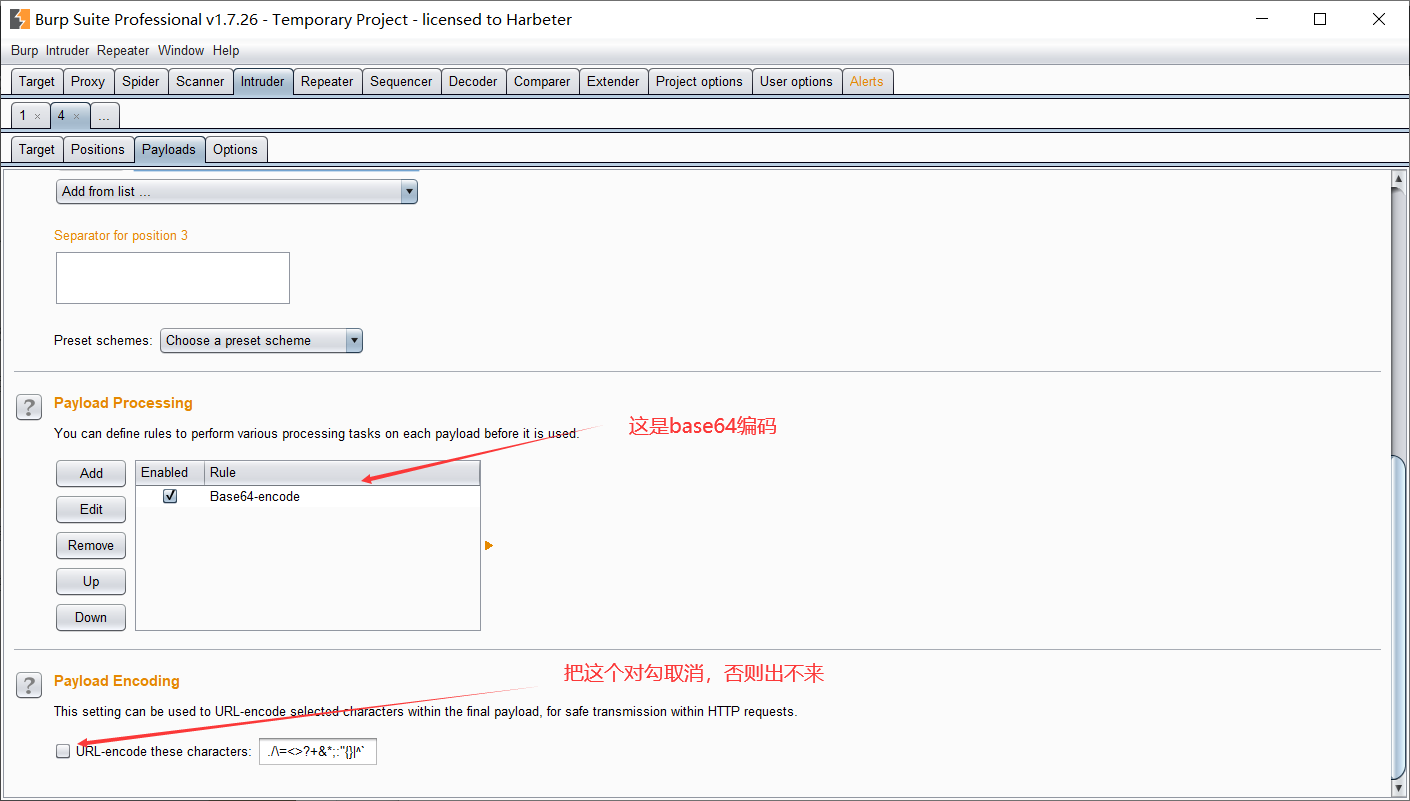Open the Alerts tab

867,81
